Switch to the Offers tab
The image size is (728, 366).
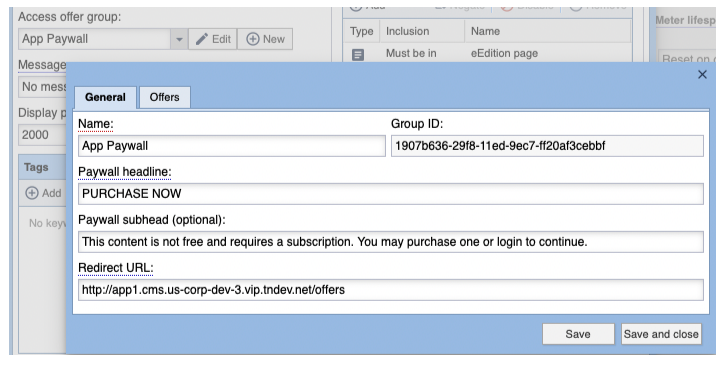pyautogui.click(x=164, y=97)
